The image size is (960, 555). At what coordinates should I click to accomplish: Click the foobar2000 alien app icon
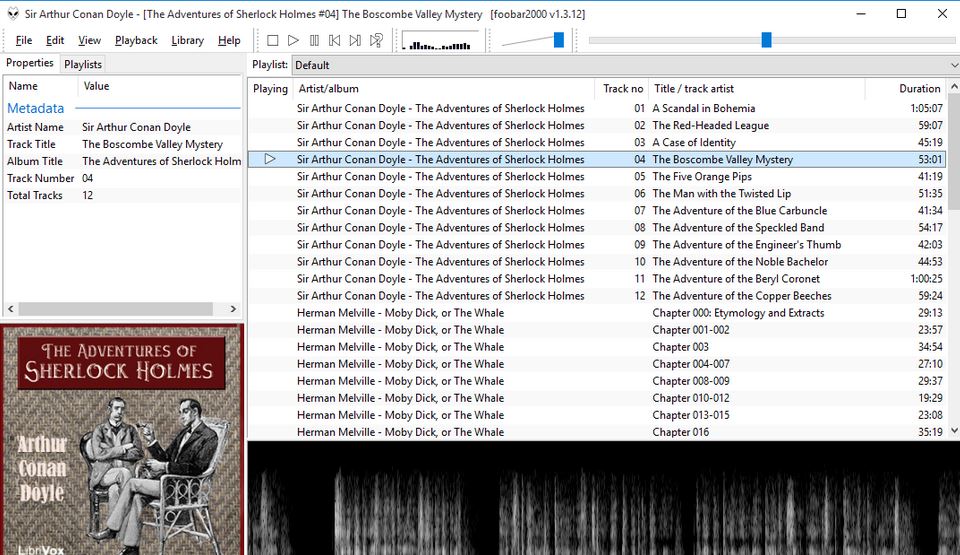coord(12,13)
